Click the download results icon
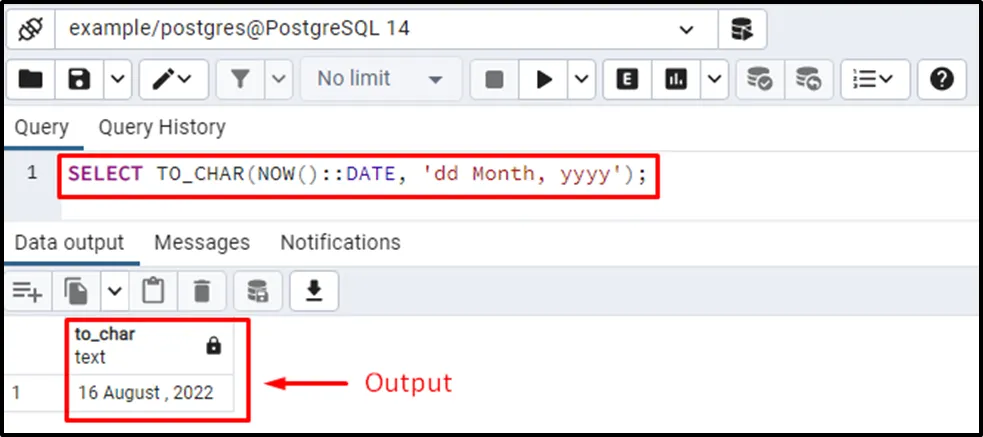This screenshot has height=437, width=983. point(314,291)
